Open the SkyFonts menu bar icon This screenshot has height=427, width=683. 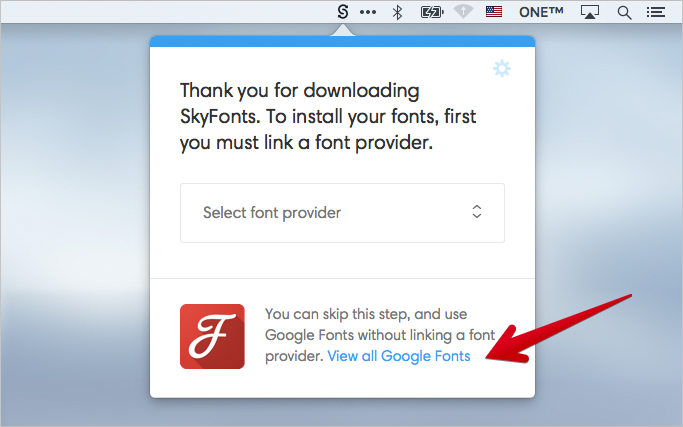coord(343,12)
